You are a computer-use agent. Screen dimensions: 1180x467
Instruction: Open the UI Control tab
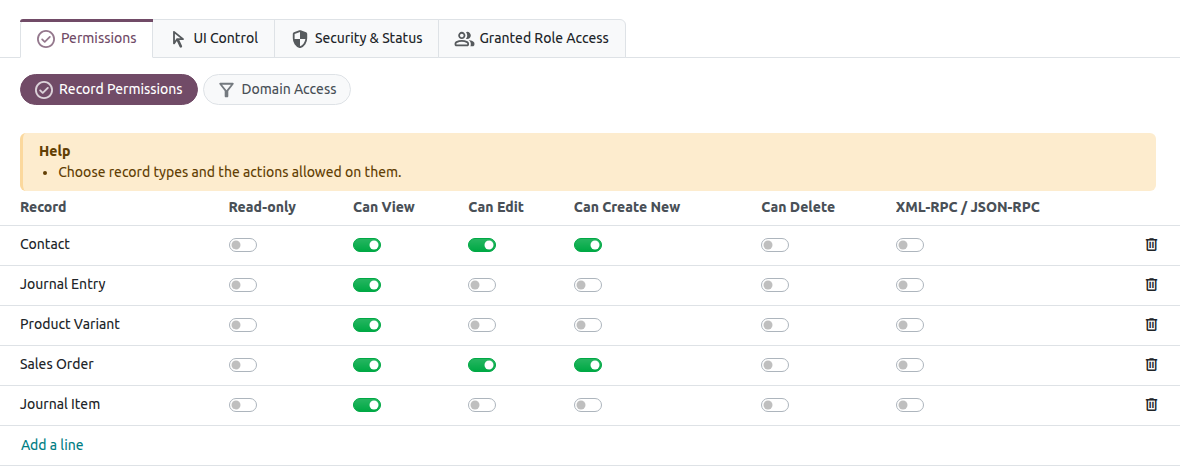[x=214, y=38]
